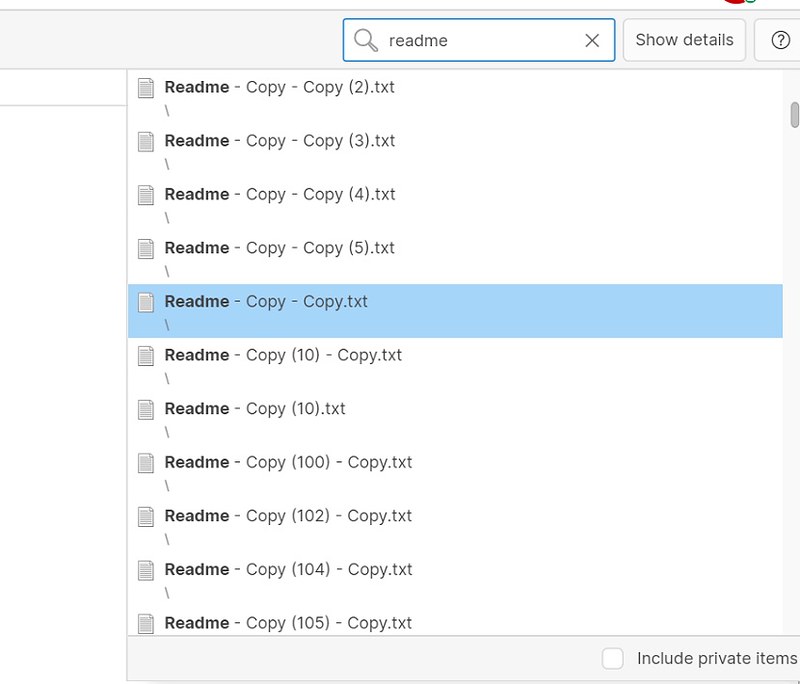Click the magnifying glass search icon
This screenshot has width=800, height=684.
[x=367, y=40]
